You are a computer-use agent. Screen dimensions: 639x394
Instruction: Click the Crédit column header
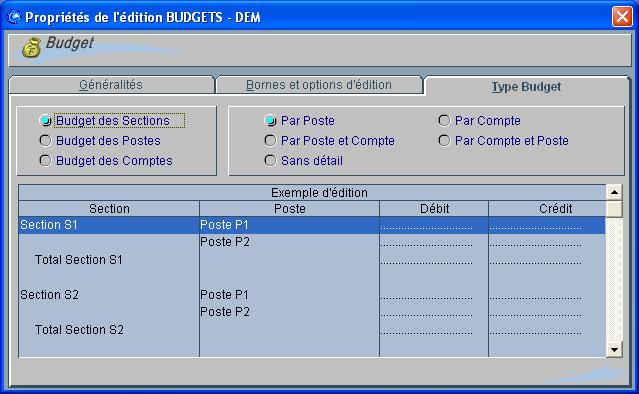click(547, 209)
